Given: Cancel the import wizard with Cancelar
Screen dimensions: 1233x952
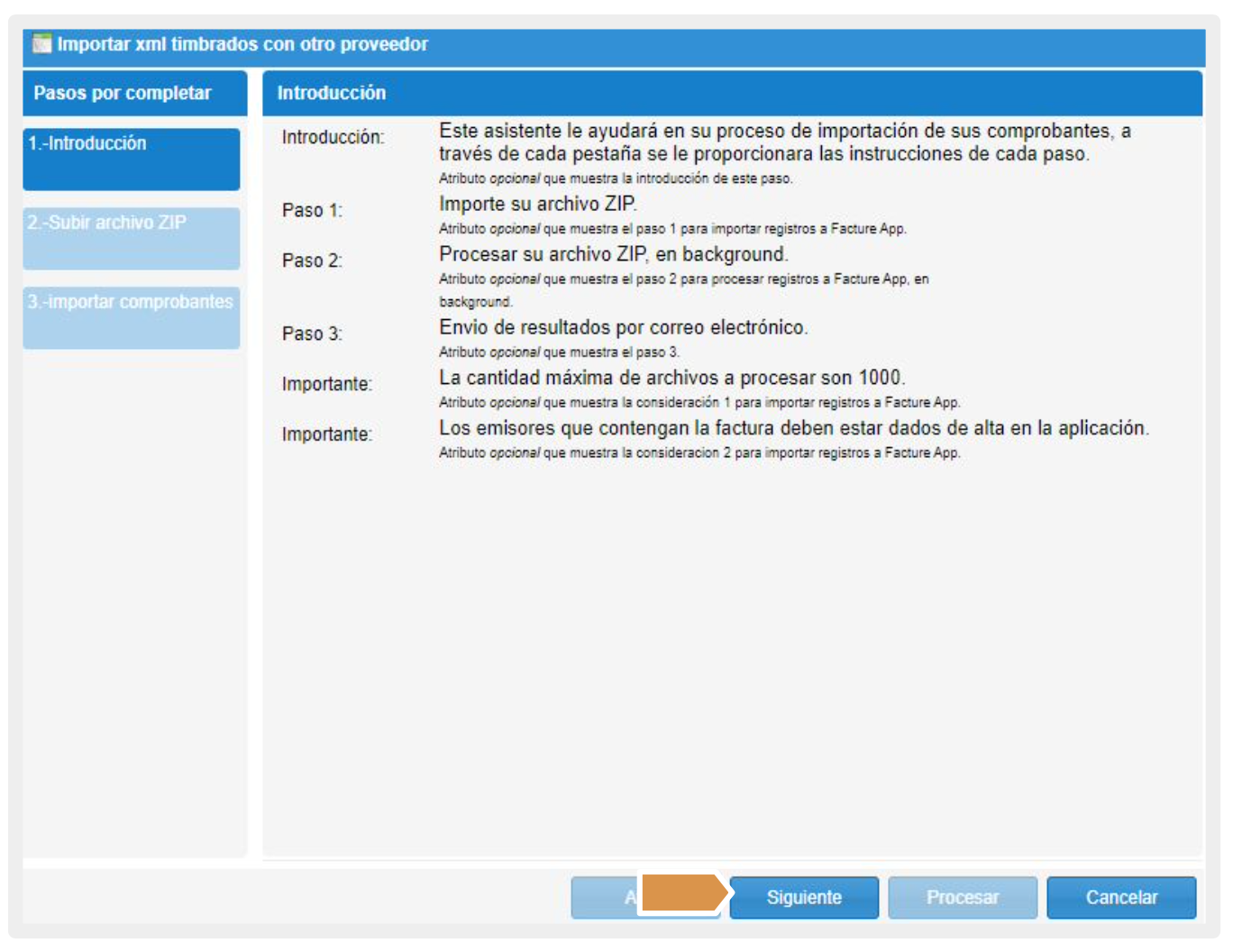Looking at the screenshot, I should (1121, 897).
